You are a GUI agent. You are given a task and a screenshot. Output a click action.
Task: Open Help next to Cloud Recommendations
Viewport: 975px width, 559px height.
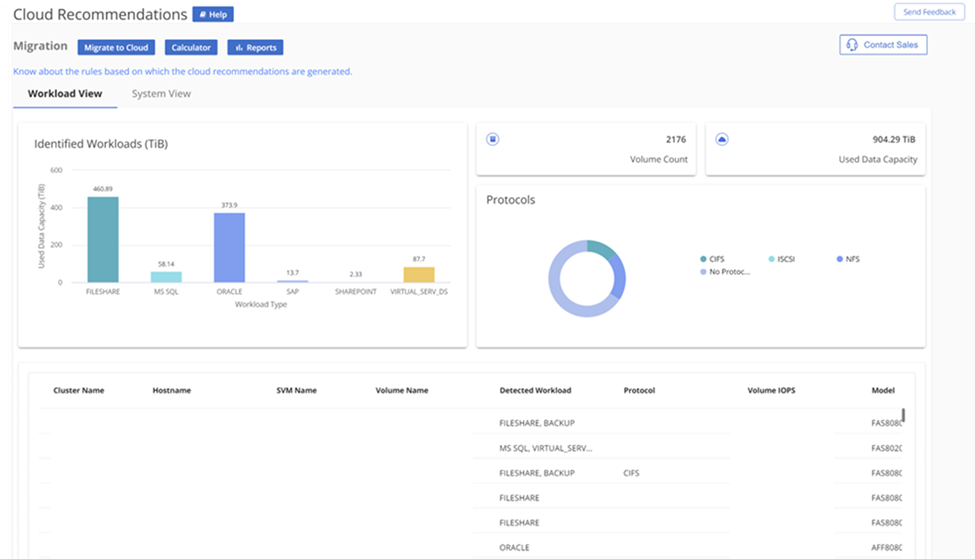(213, 14)
